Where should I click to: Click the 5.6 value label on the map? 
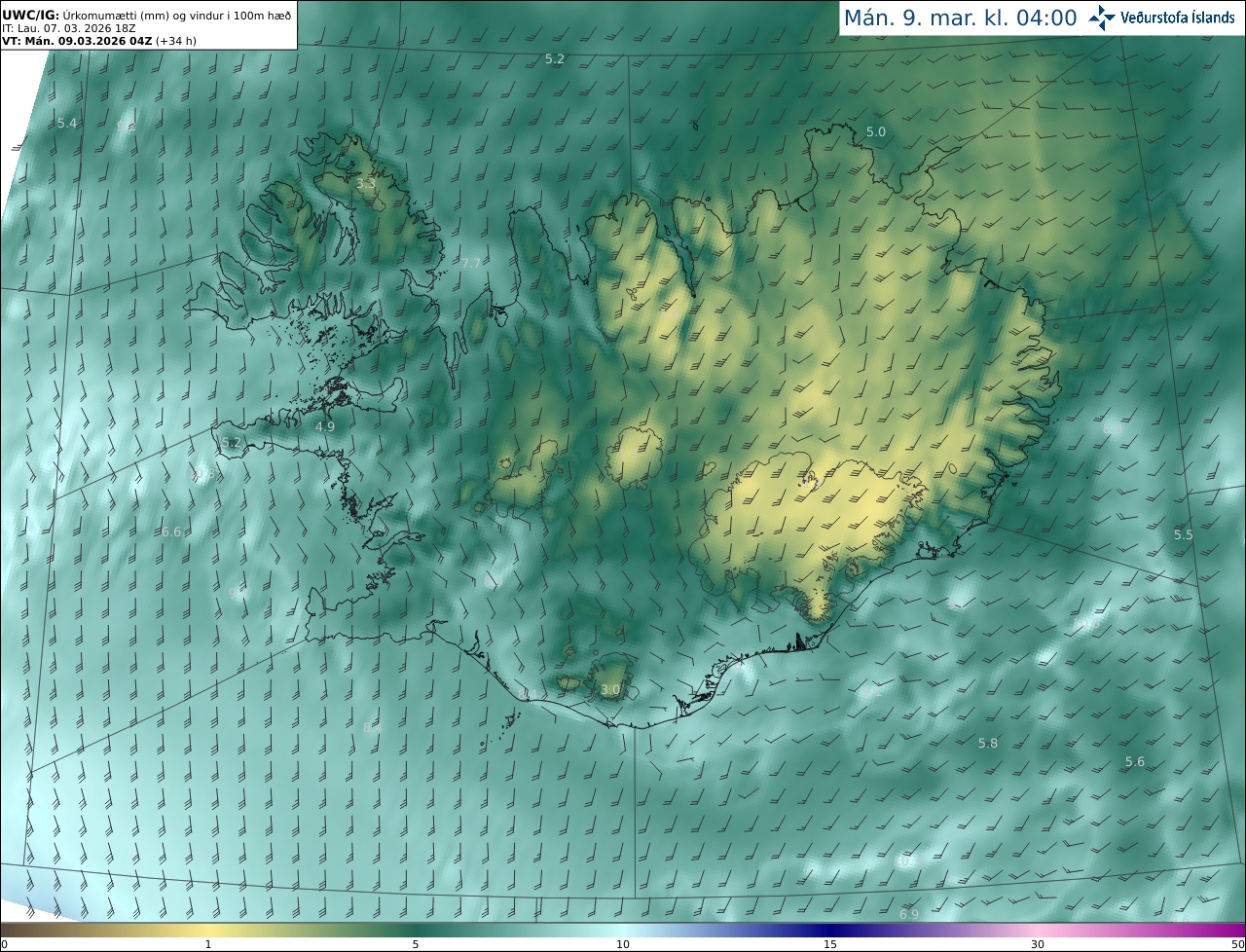click(x=1135, y=761)
